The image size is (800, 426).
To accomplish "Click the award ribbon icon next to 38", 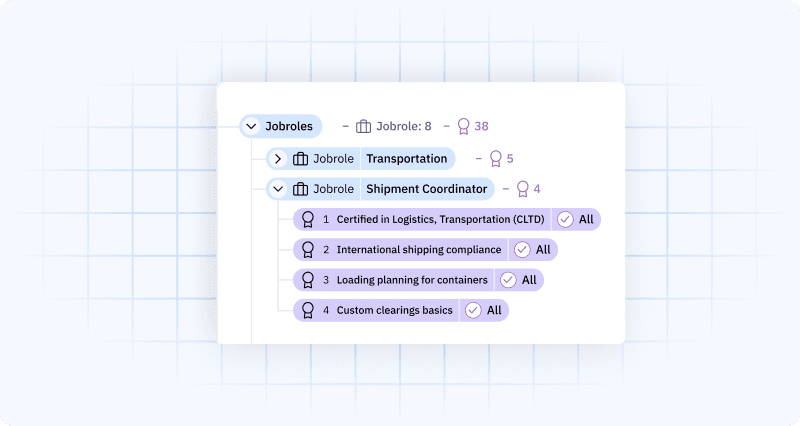I will click(463, 127).
